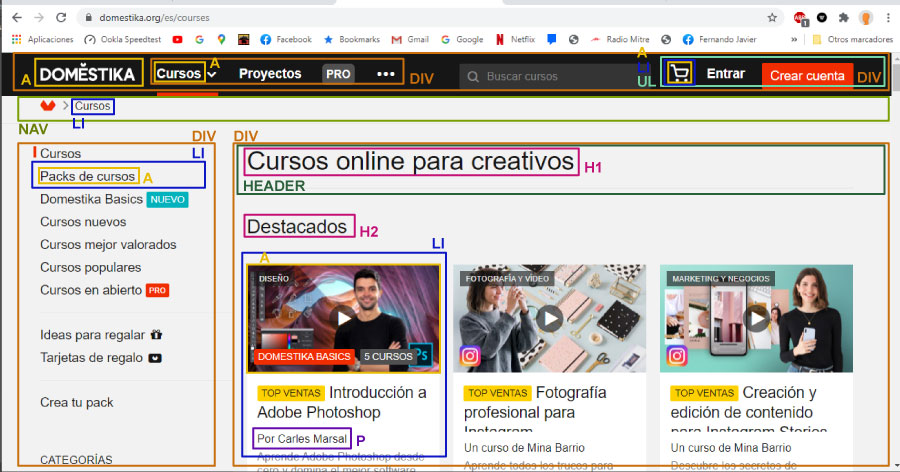Image resolution: width=900 pixels, height=472 pixels.
Task: Open the browser extensions puzzle icon
Action: 844,18
